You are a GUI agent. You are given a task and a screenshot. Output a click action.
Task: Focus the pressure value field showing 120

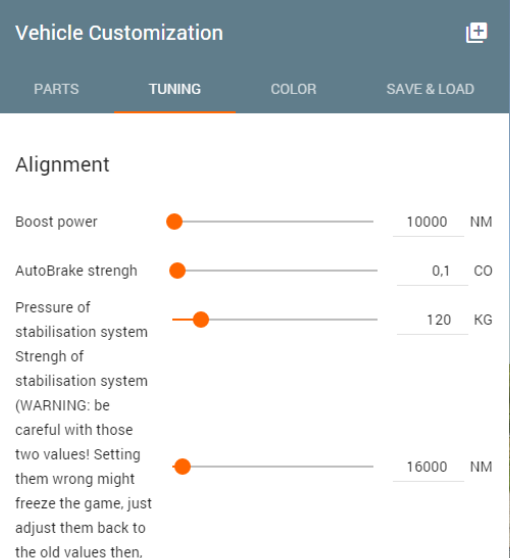pyautogui.click(x=432, y=320)
